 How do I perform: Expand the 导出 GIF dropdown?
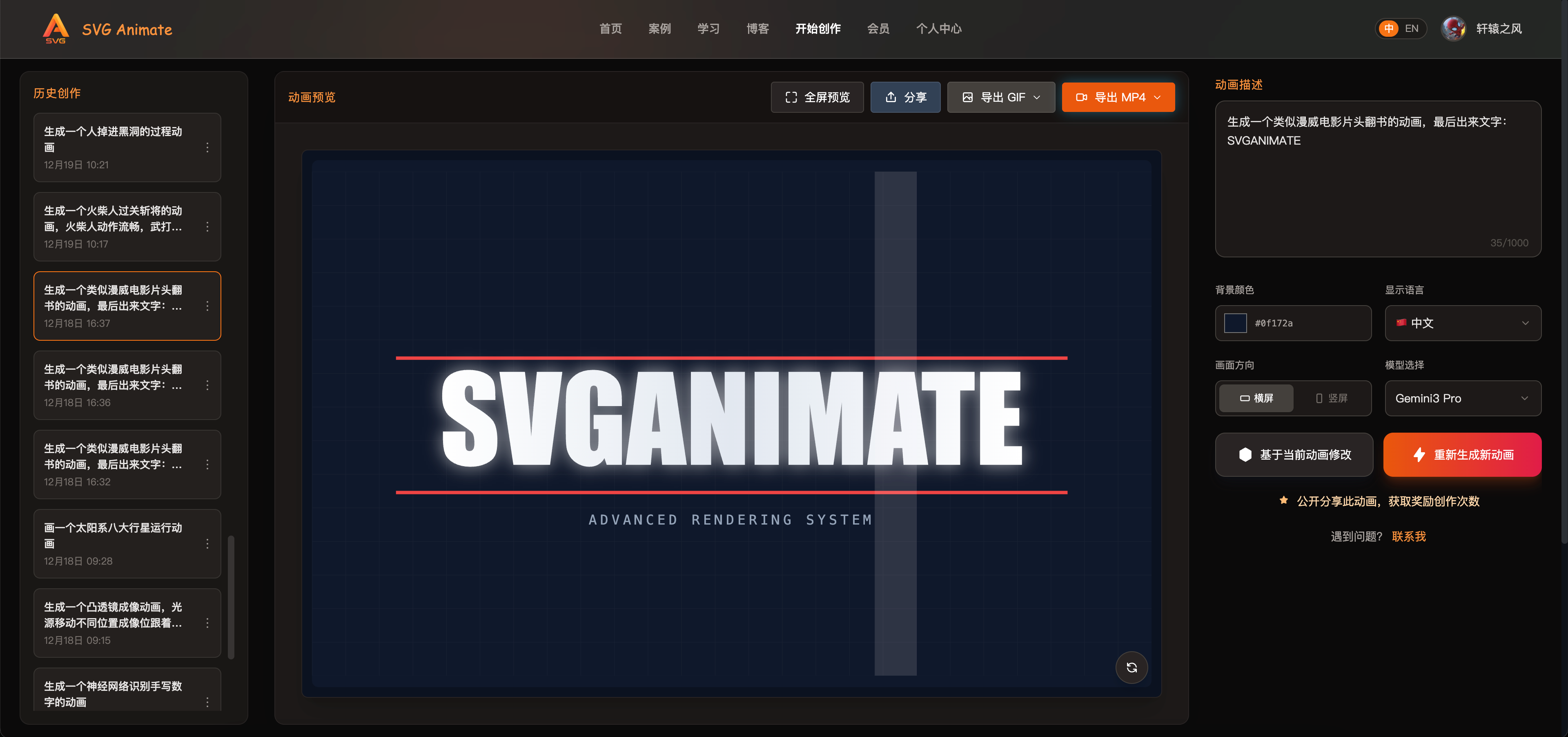pyautogui.click(x=1001, y=98)
